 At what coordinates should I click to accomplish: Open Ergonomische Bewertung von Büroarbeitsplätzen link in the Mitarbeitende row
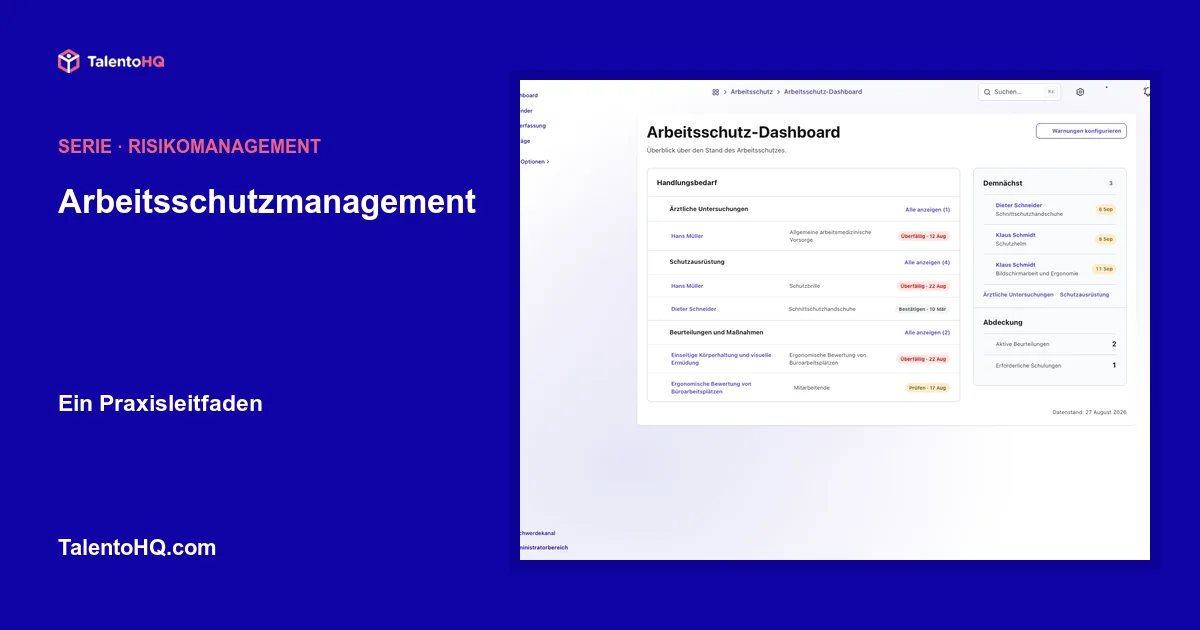711,388
